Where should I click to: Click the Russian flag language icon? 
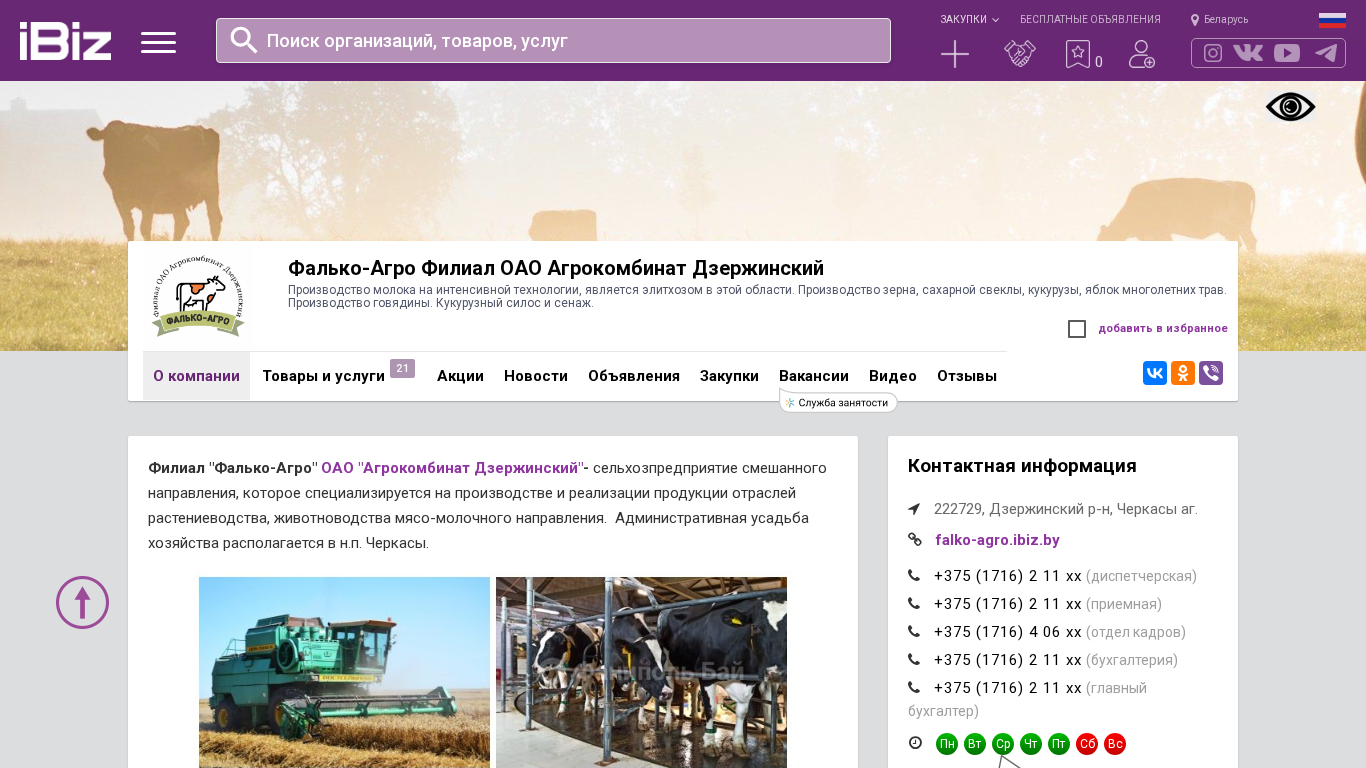click(x=1332, y=20)
